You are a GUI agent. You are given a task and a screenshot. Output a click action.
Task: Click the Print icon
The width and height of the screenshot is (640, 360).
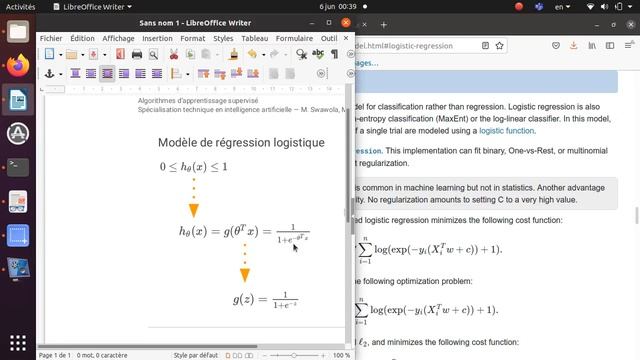[137, 54]
